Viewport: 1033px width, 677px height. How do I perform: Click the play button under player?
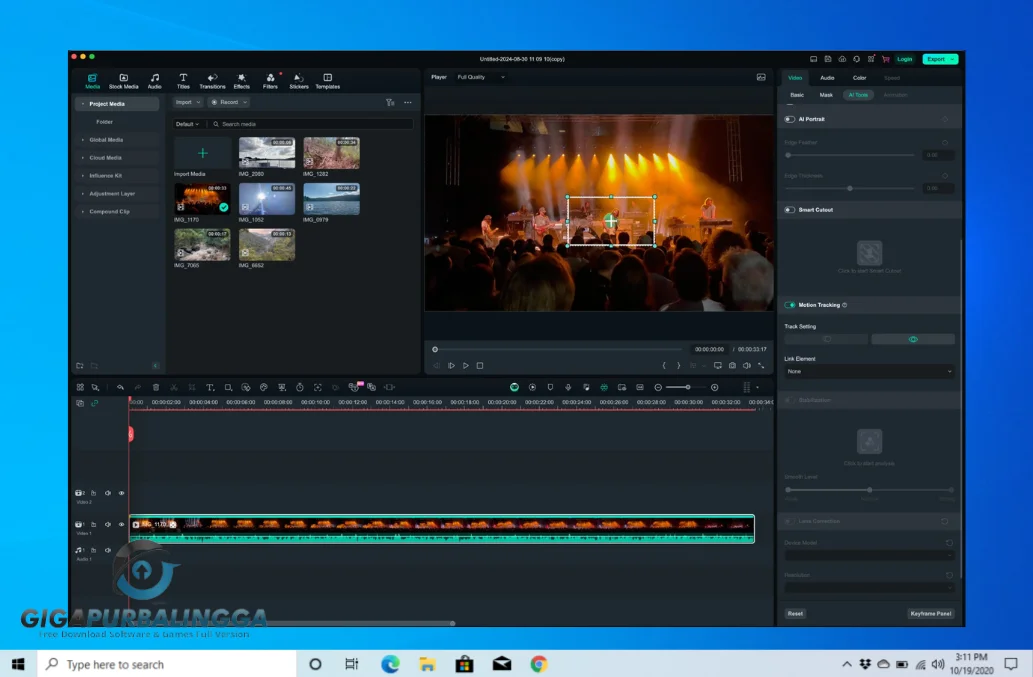[x=466, y=366]
